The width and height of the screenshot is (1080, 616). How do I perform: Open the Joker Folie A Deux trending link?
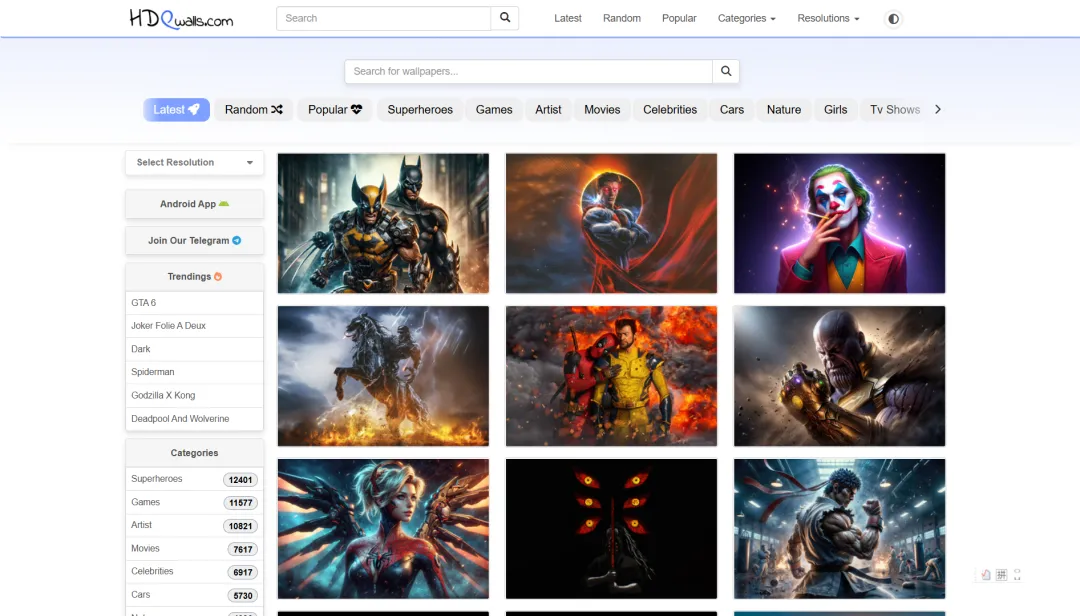click(x=194, y=326)
